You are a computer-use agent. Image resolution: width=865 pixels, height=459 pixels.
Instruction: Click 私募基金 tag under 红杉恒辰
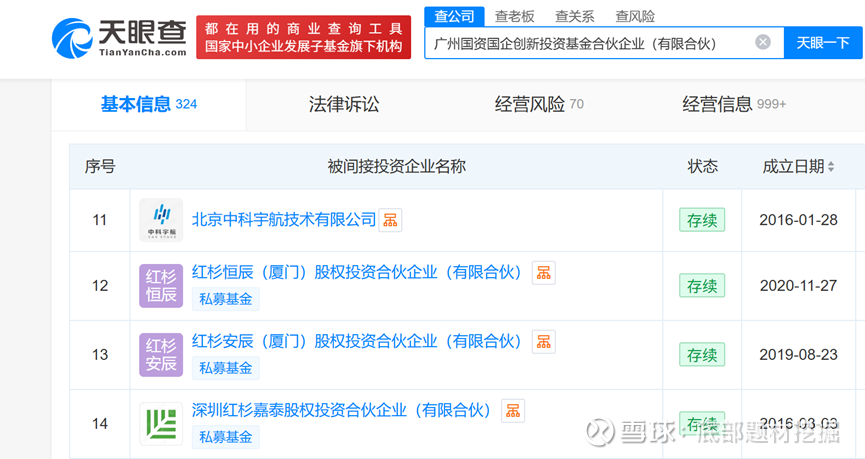226,299
